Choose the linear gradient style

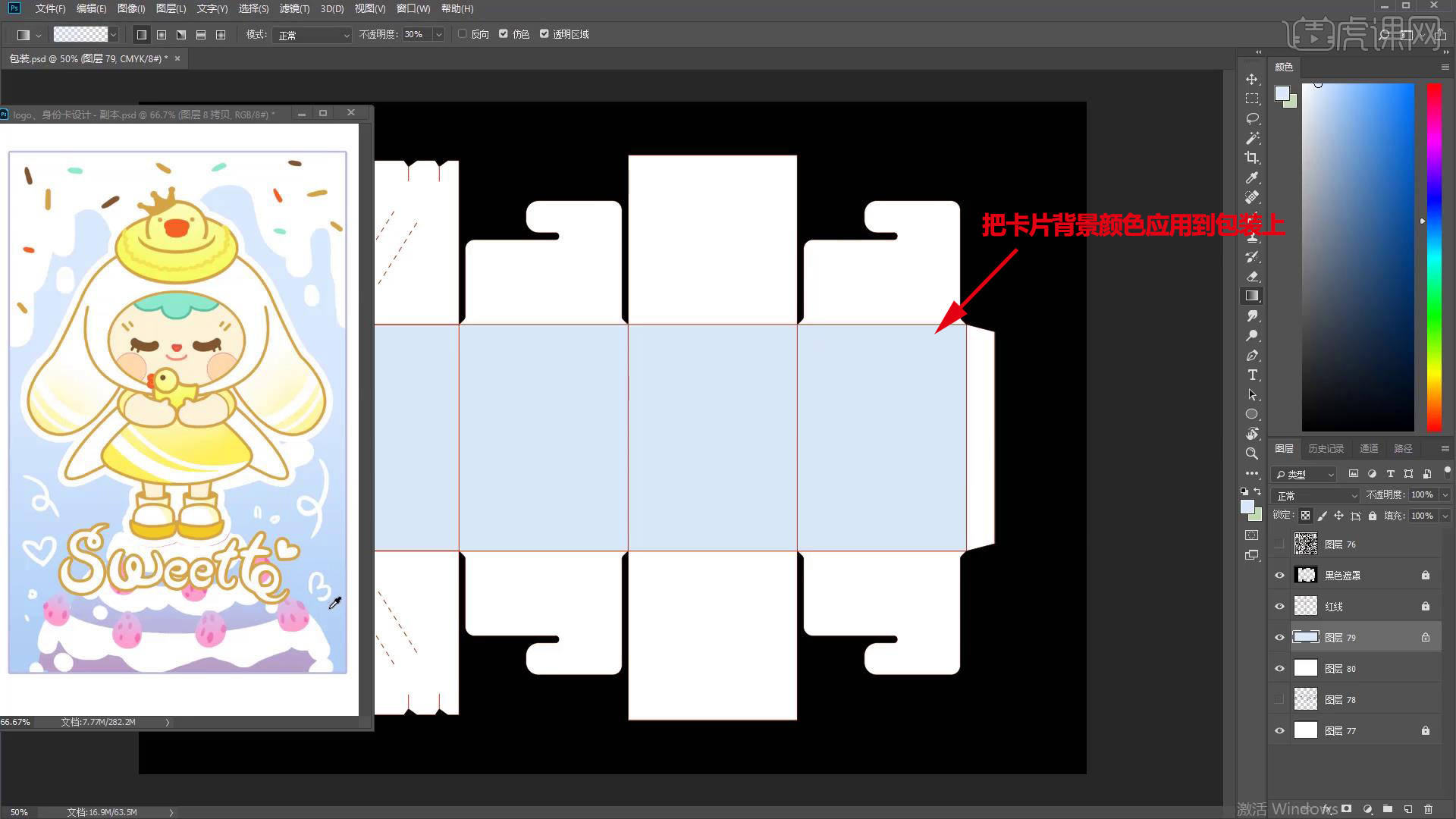pyautogui.click(x=142, y=35)
